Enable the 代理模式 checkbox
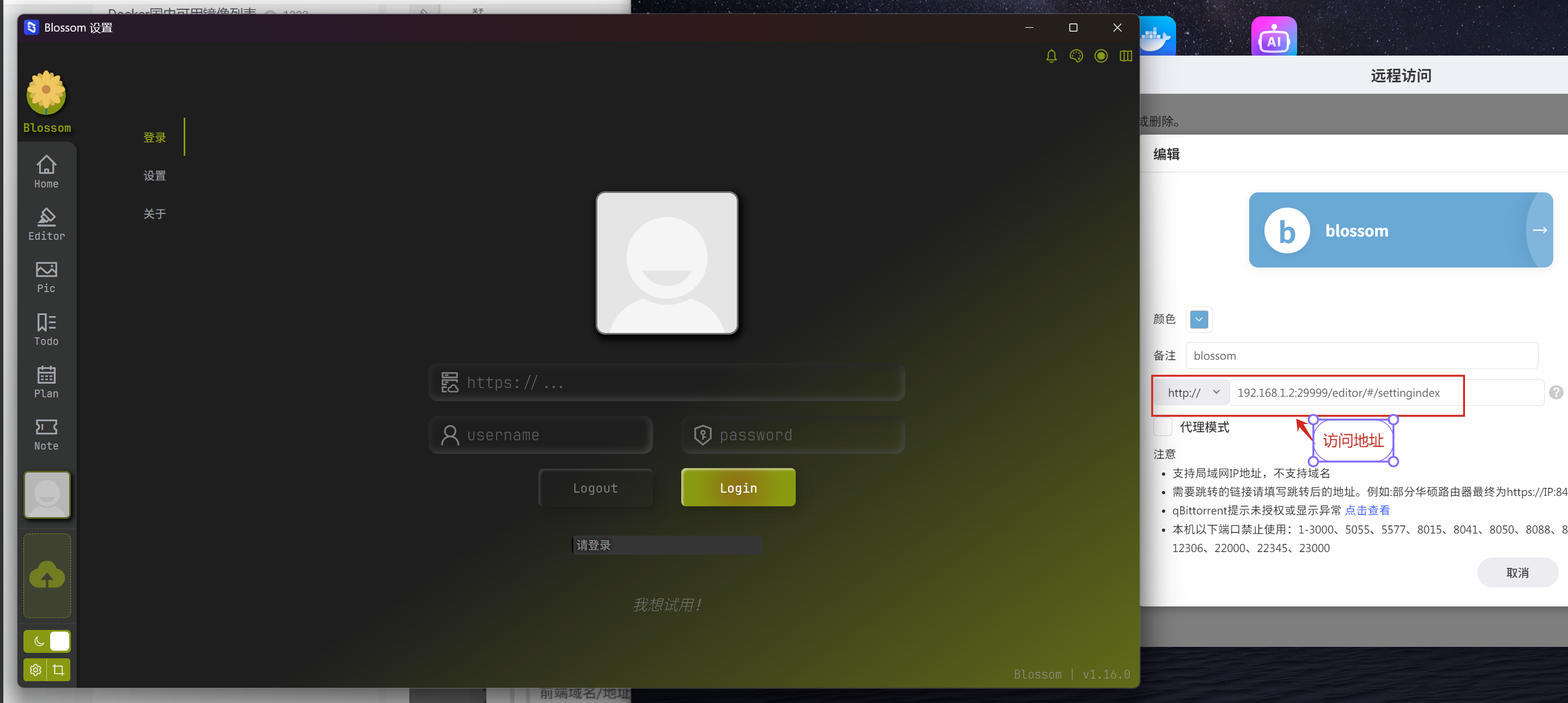The height and width of the screenshot is (703, 1568). tap(1162, 427)
